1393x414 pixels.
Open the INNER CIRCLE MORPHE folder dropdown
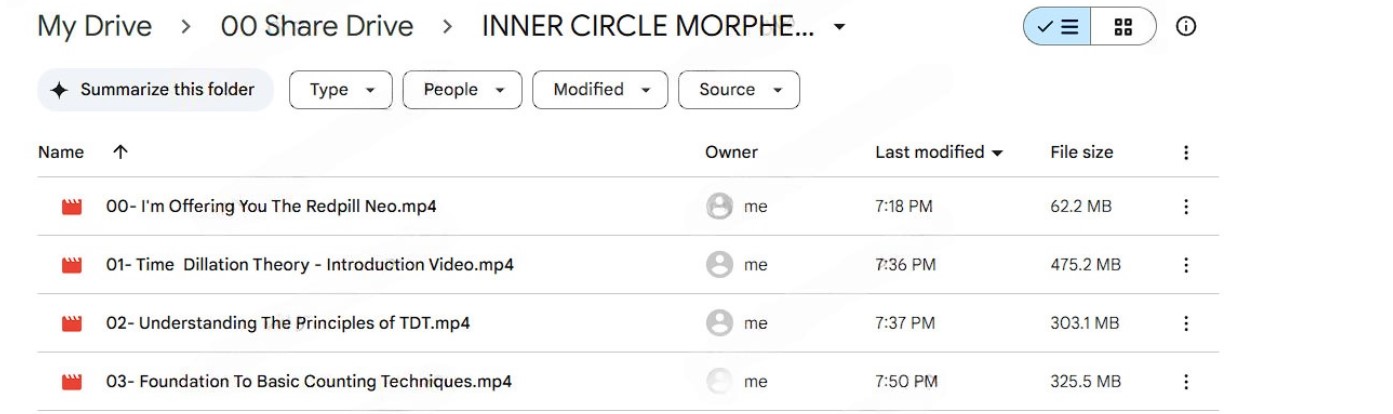pos(839,27)
